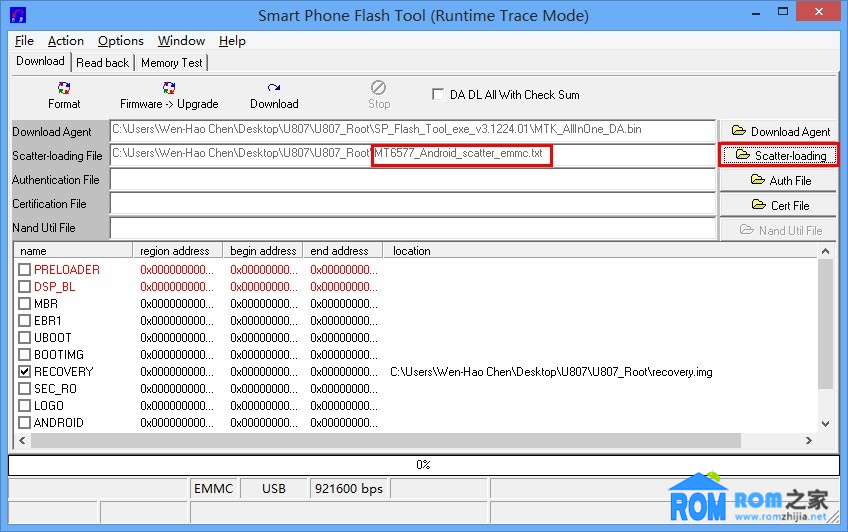Sort by the location column header
This screenshot has width=848, height=532.
pyautogui.click(x=412, y=251)
